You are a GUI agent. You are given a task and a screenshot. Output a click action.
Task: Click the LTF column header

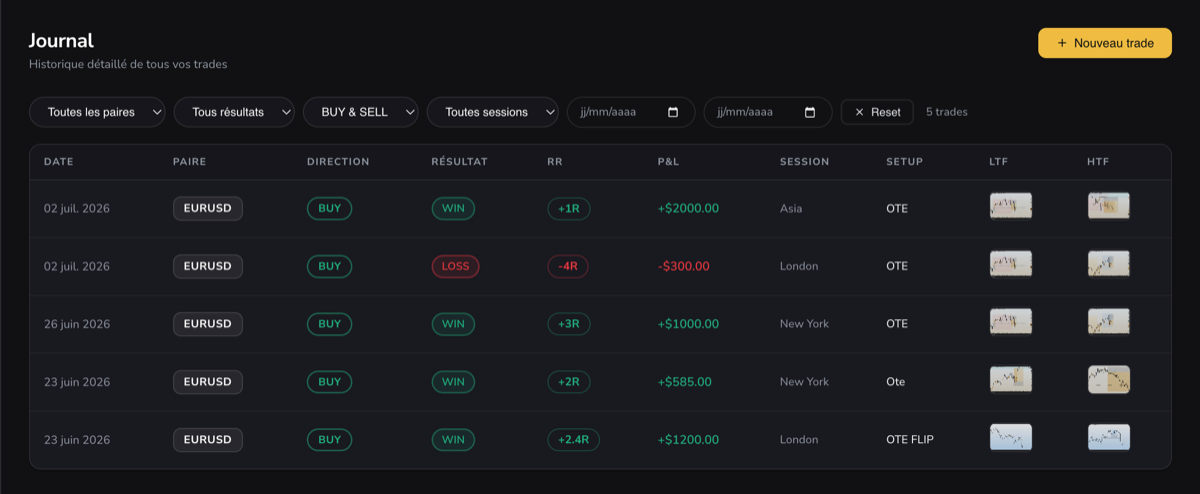coord(999,162)
